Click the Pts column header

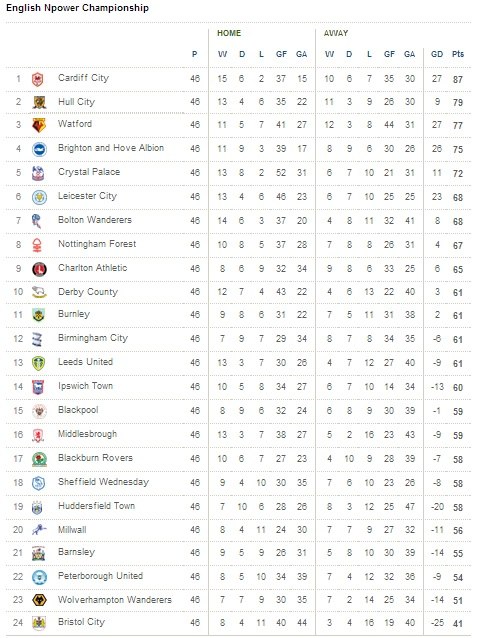(x=458, y=54)
